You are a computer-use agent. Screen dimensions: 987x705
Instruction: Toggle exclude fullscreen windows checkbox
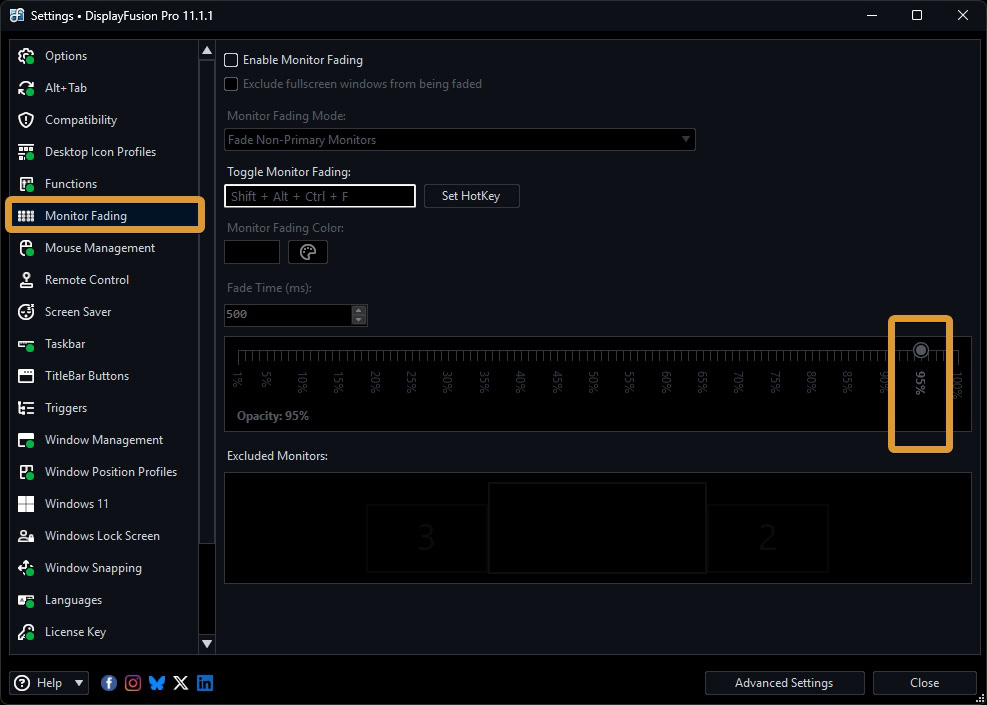pos(231,84)
